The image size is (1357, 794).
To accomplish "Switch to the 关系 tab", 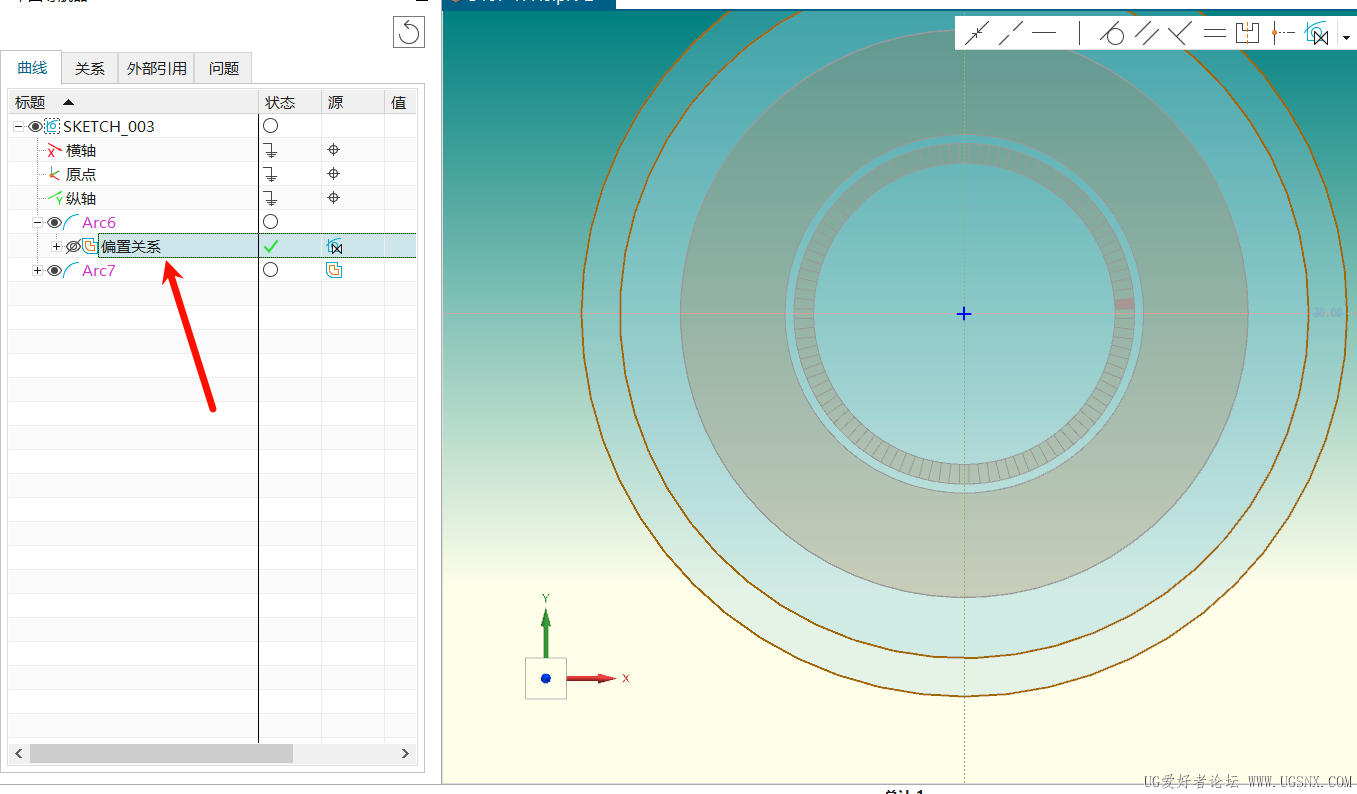I will coord(90,69).
